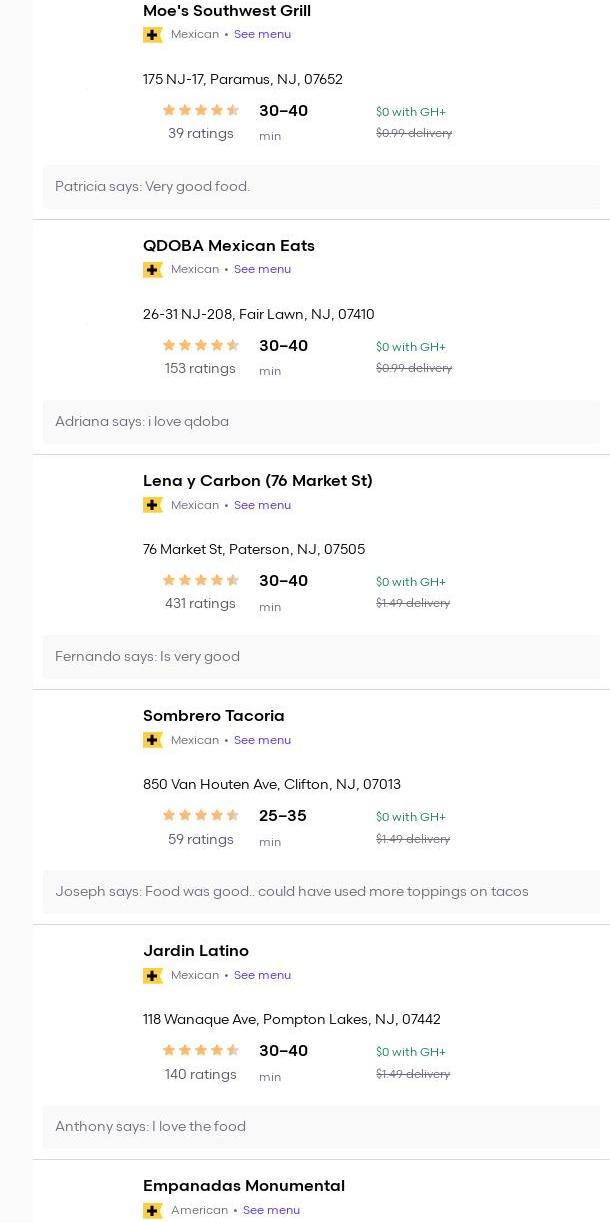Click star rating for Jardin Latino
The image size is (610, 1223).
200,1051
